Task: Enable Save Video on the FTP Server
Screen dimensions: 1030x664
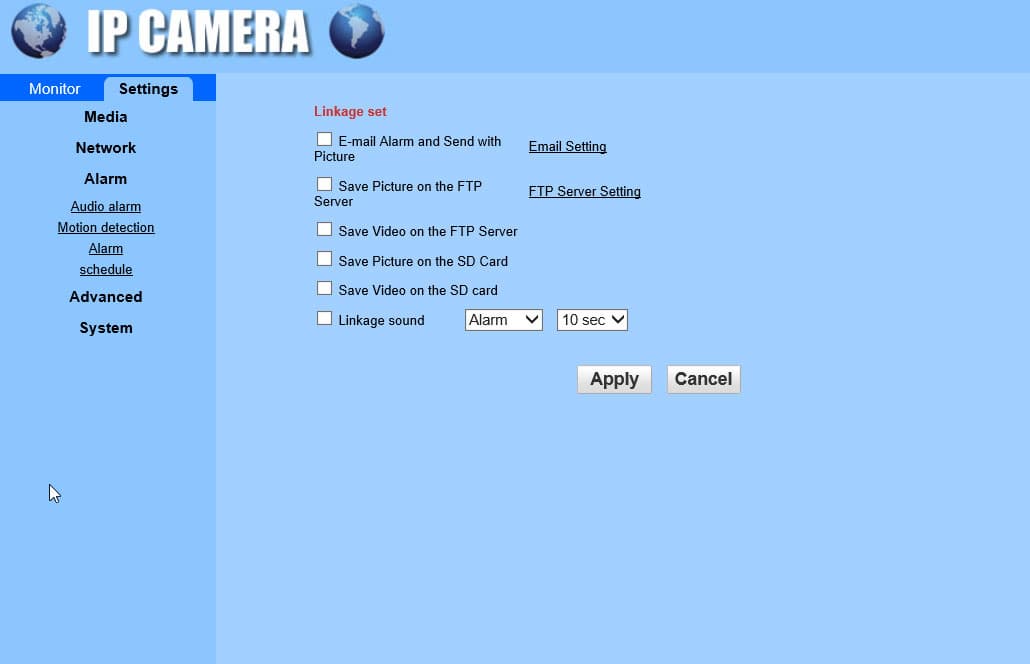Action: 325,229
